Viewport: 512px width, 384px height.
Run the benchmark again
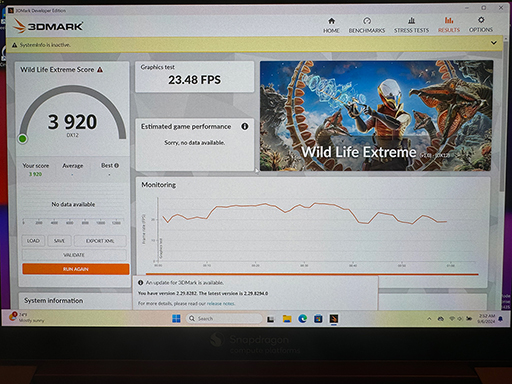[76, 269]
